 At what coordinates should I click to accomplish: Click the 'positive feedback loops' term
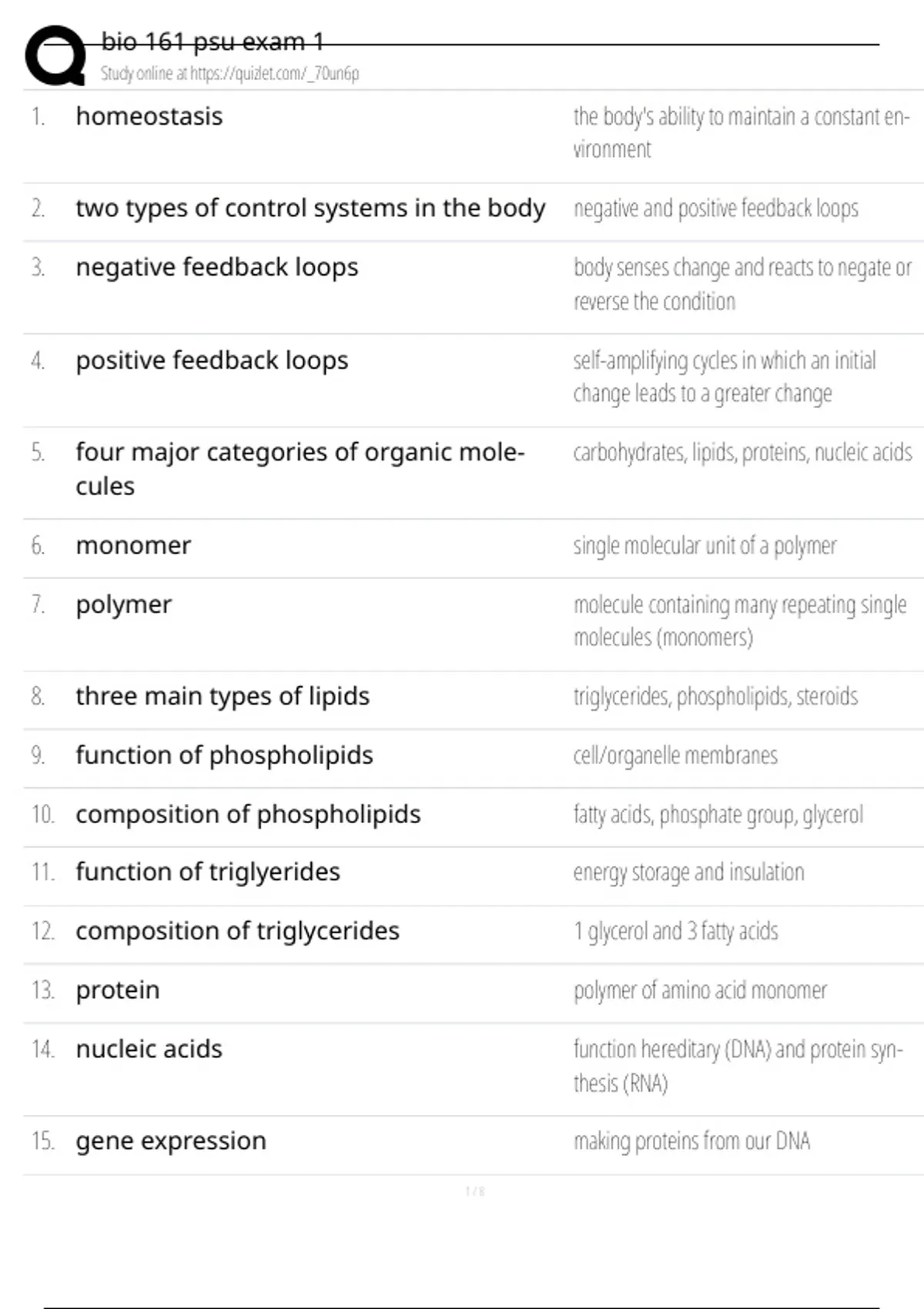(212, 360)
